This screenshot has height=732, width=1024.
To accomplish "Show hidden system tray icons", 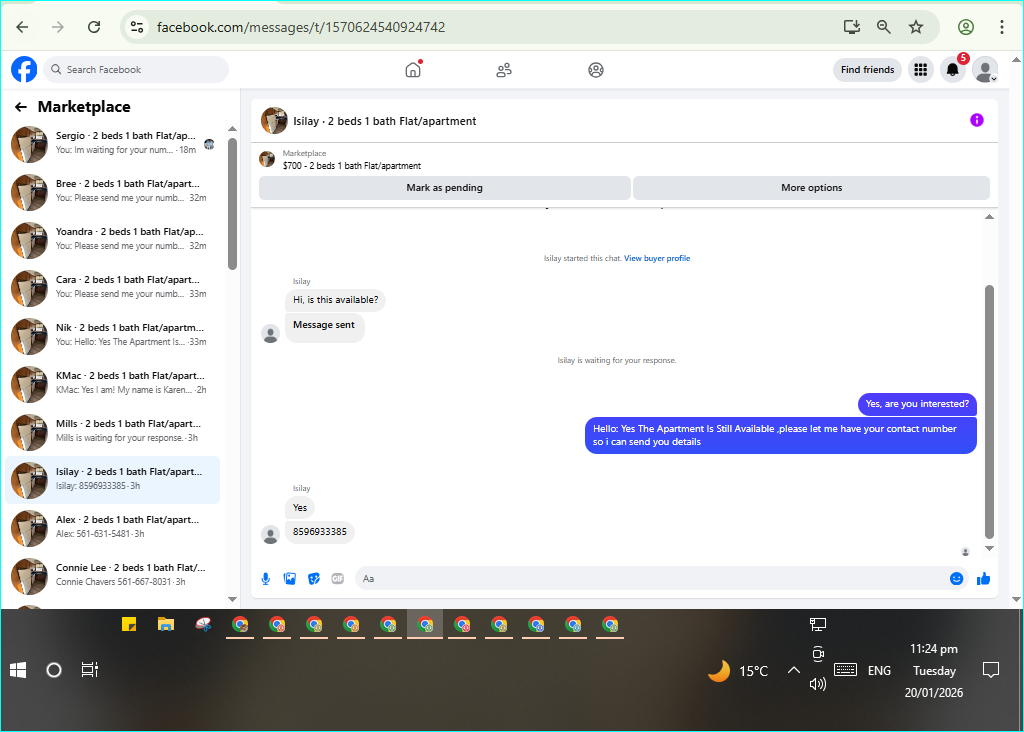I will click(x=793, y=670).
